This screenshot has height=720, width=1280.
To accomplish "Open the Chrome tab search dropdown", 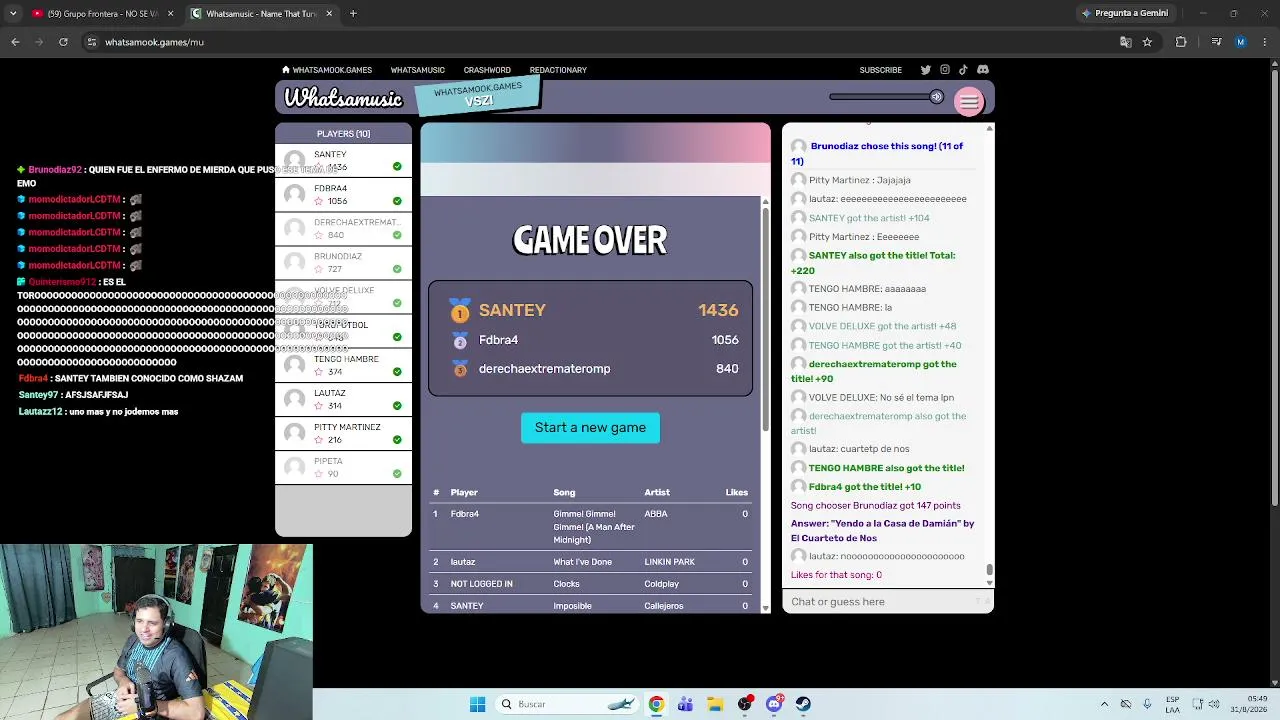I will coord(12,13).
